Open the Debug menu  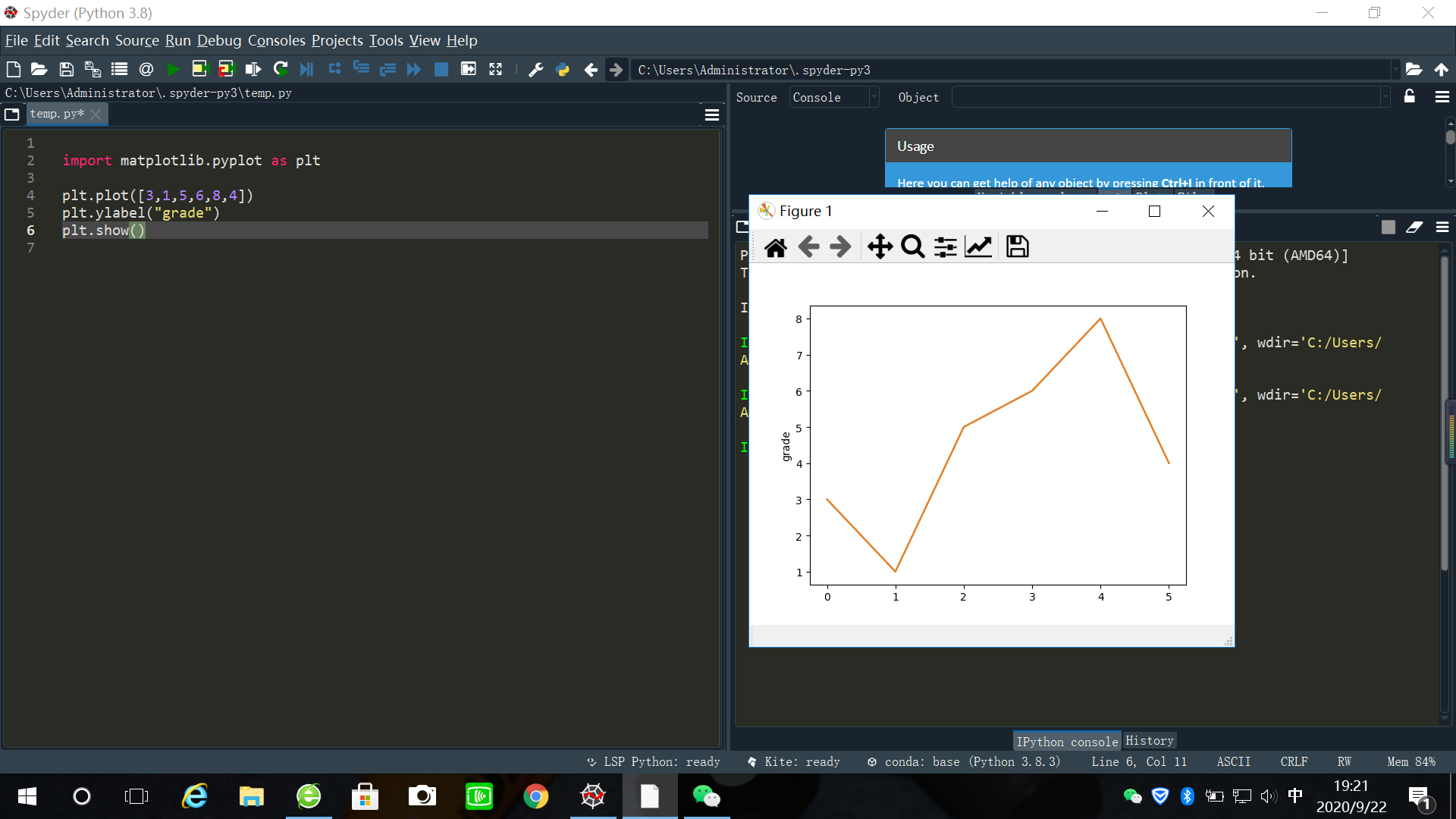point(219,41)
